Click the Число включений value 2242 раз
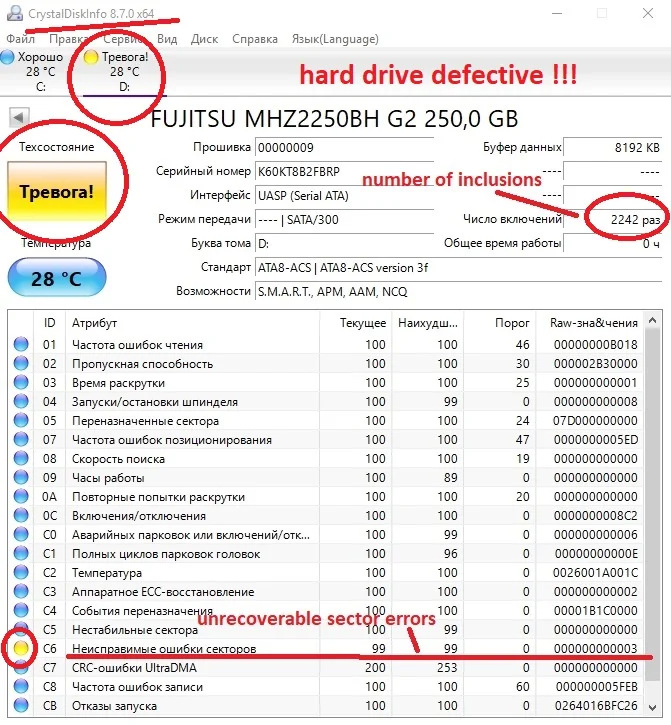The height and width of the screenshot is (725, 671). [x=612, y=220]
